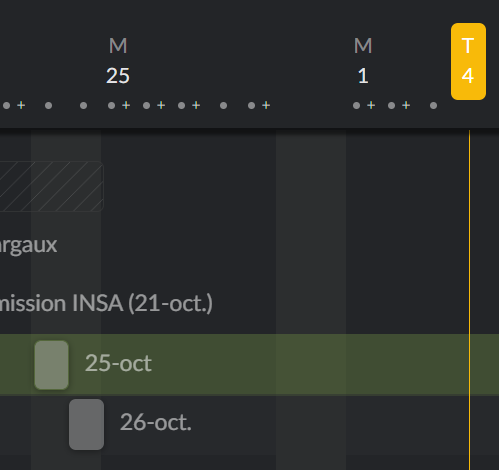
Task: Click the gray dot for Saturday 23
Action: 48,106
